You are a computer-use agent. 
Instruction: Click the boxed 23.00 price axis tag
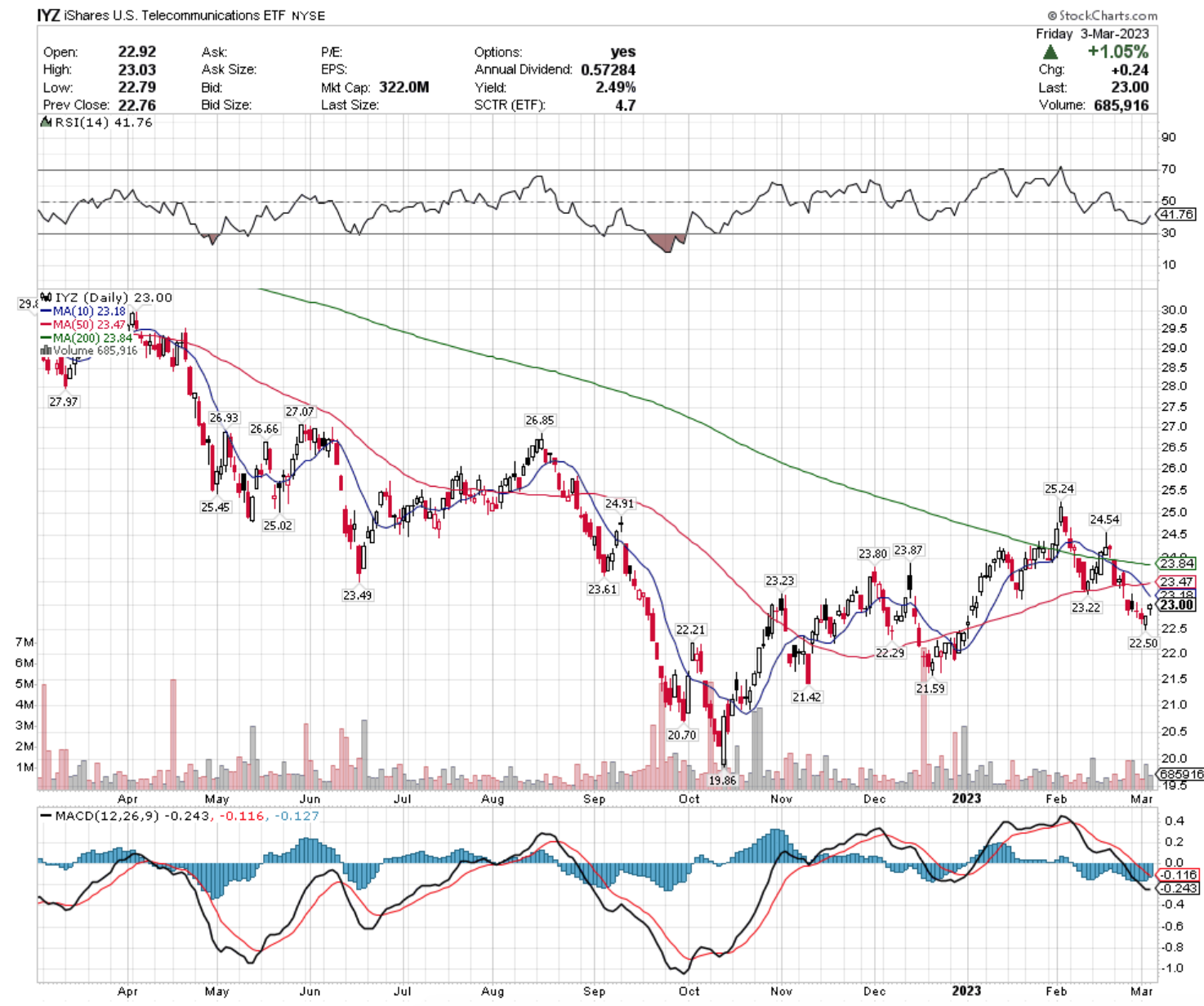(x=1177, y=605)
